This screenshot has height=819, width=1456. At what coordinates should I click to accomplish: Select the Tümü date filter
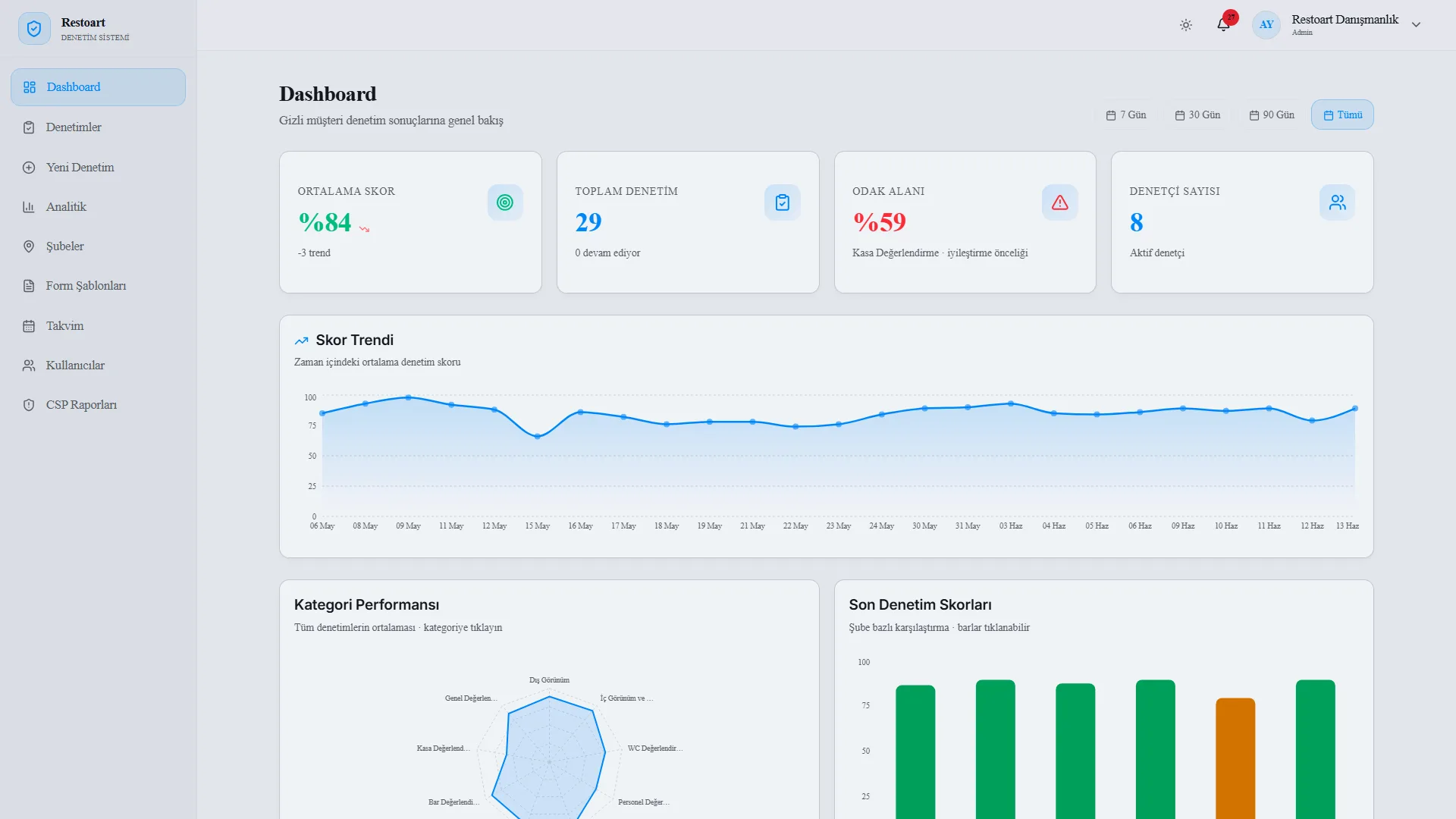[x=1342, y=115]
